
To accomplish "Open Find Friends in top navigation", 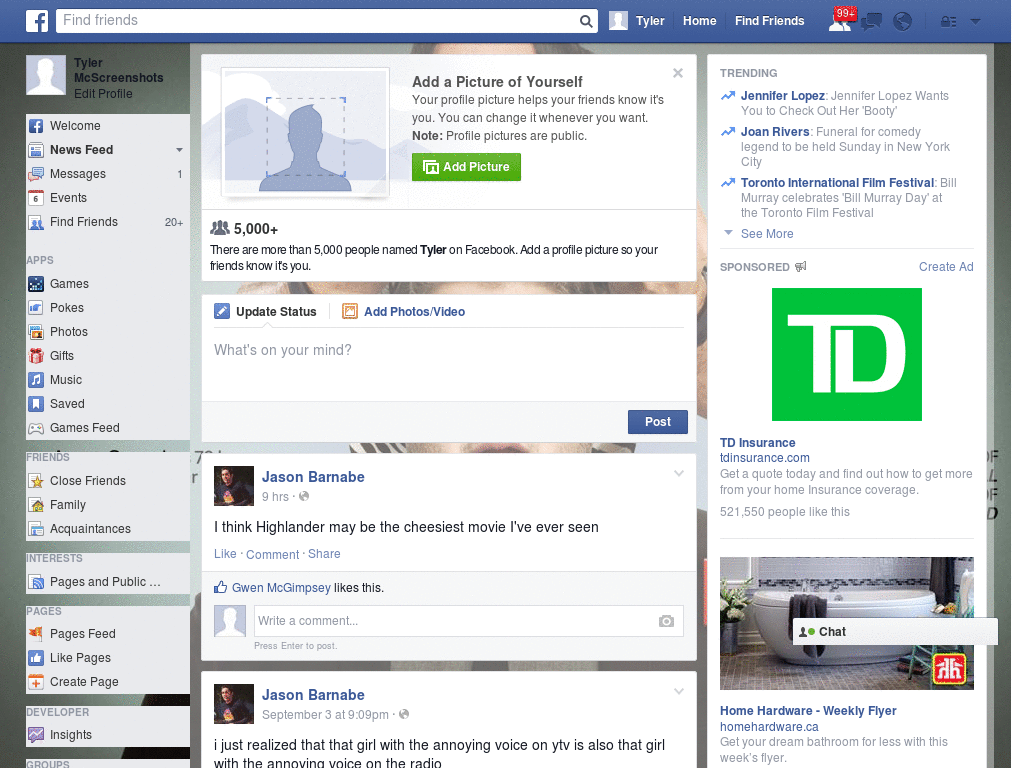I will 769,21.
